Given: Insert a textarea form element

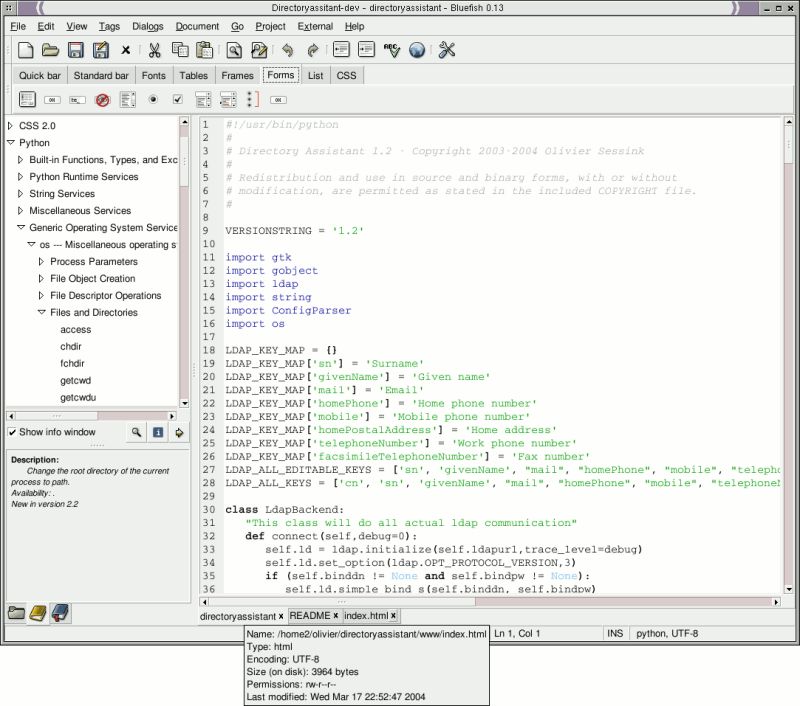Looking at the screenshot, I should [126, 99].
